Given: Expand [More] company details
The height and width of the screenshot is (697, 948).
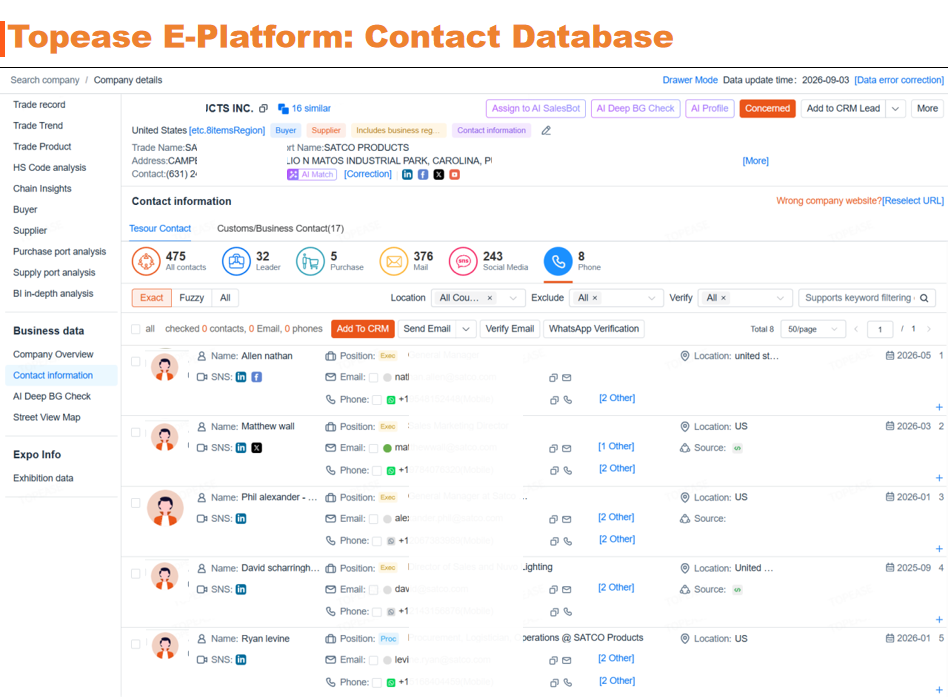Looking at the screenshot, I should [x=755, y=161].
